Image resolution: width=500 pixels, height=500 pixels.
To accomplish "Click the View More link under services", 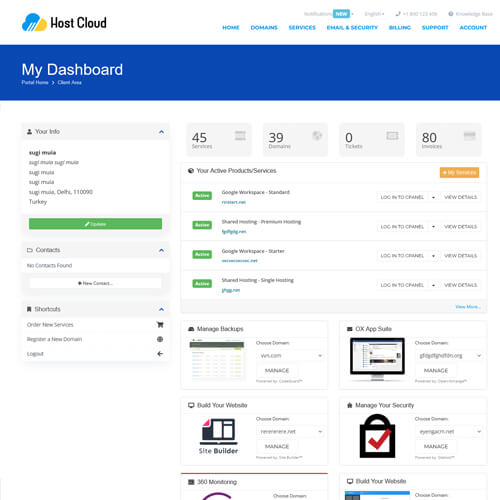I will (x=468, y=307).
